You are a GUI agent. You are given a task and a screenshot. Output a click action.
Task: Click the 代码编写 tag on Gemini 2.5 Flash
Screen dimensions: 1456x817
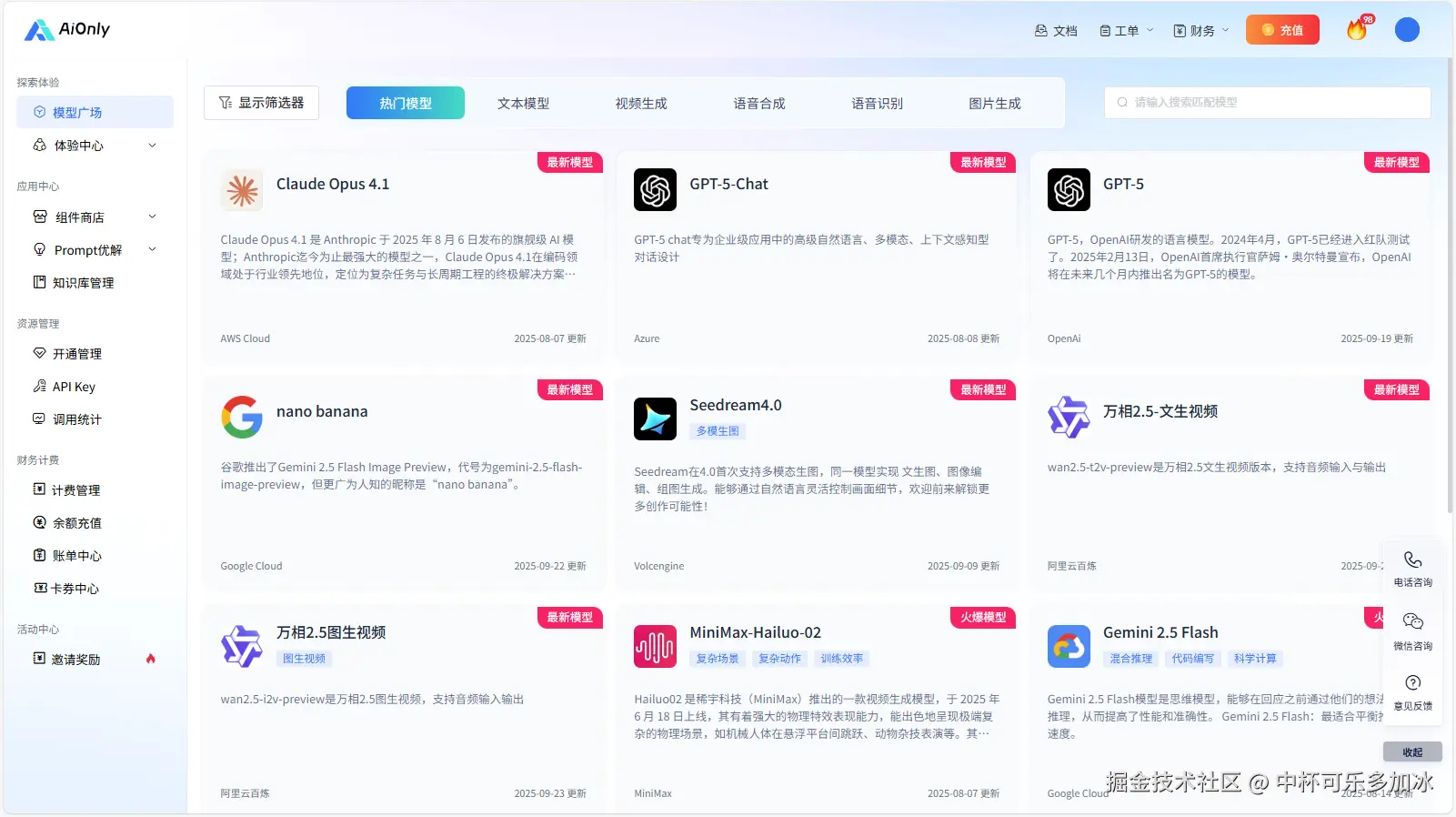tap(1192, 659)
